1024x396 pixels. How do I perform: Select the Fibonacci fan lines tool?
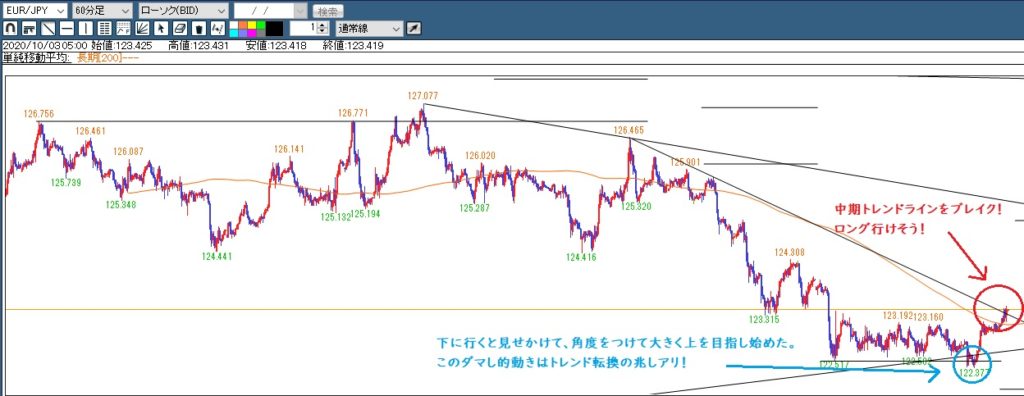click(142, 29)
